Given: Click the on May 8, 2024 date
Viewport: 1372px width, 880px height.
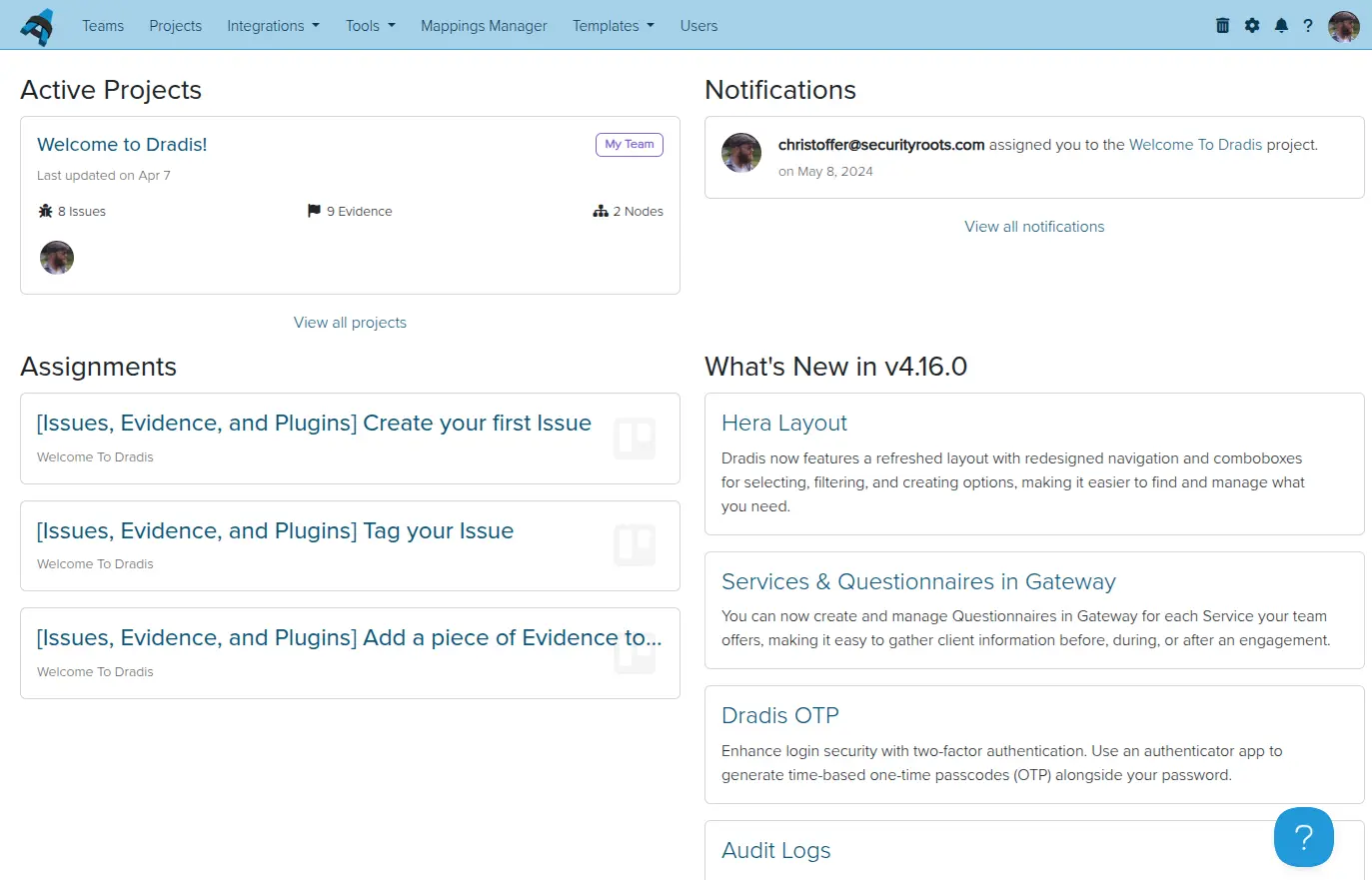Looking at the screenshot, I should coord(825,172).
